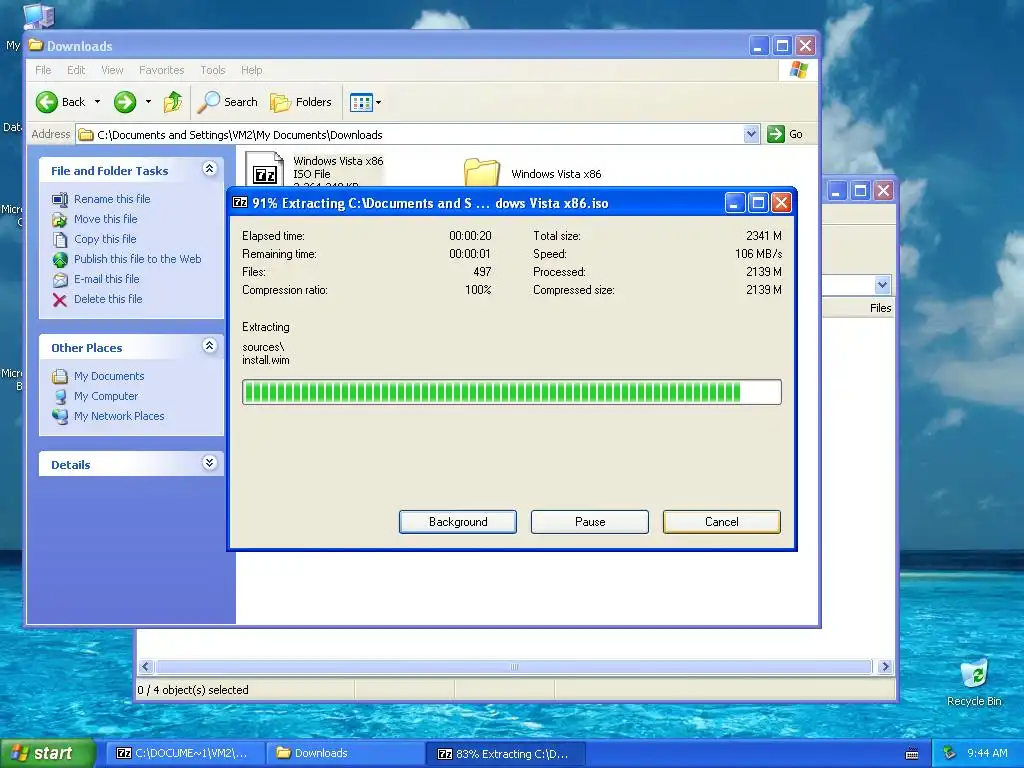
Task: Click Move this file link
Action: pyautogui.click(x=105, y=219)
